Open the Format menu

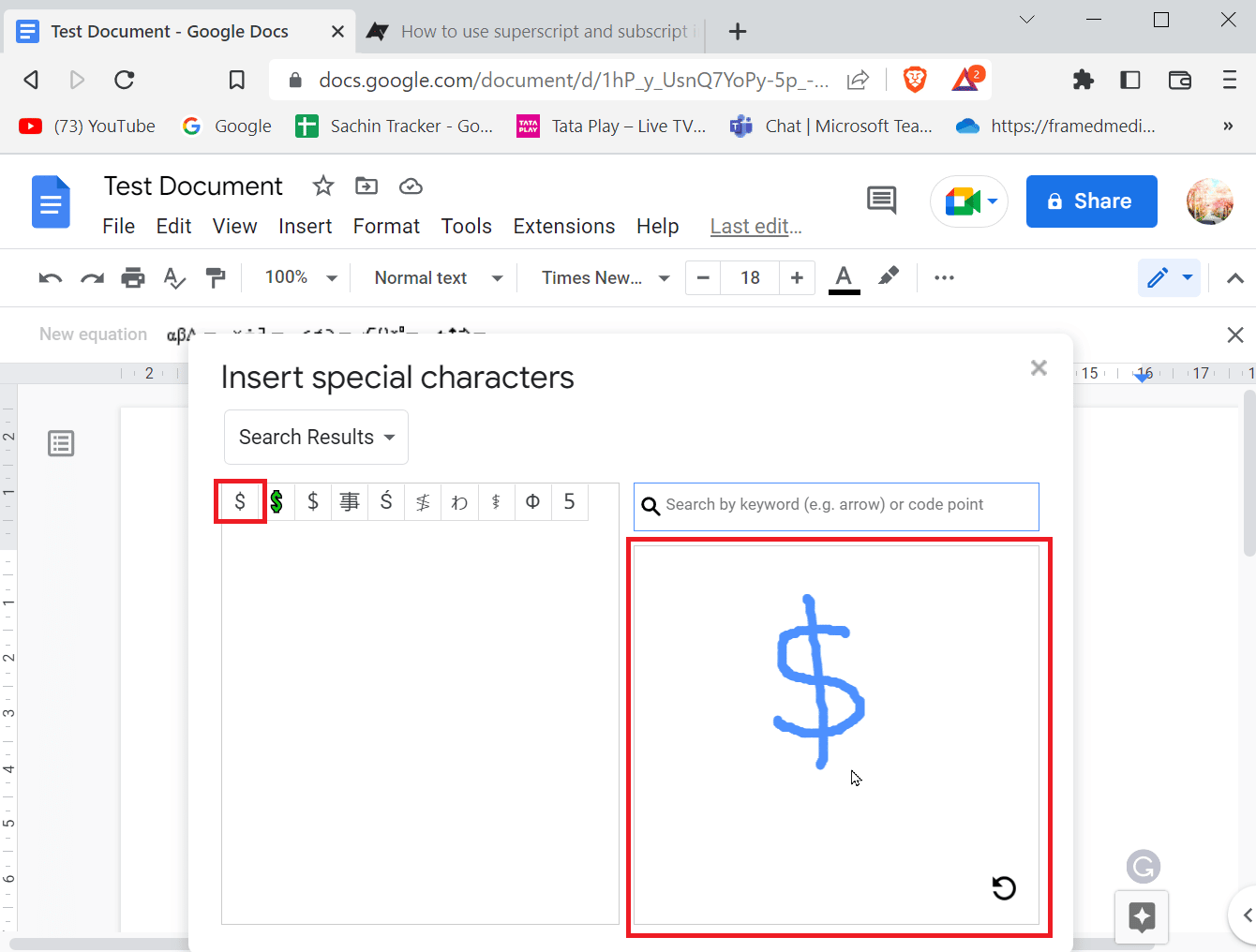click(x=386, y=226)
